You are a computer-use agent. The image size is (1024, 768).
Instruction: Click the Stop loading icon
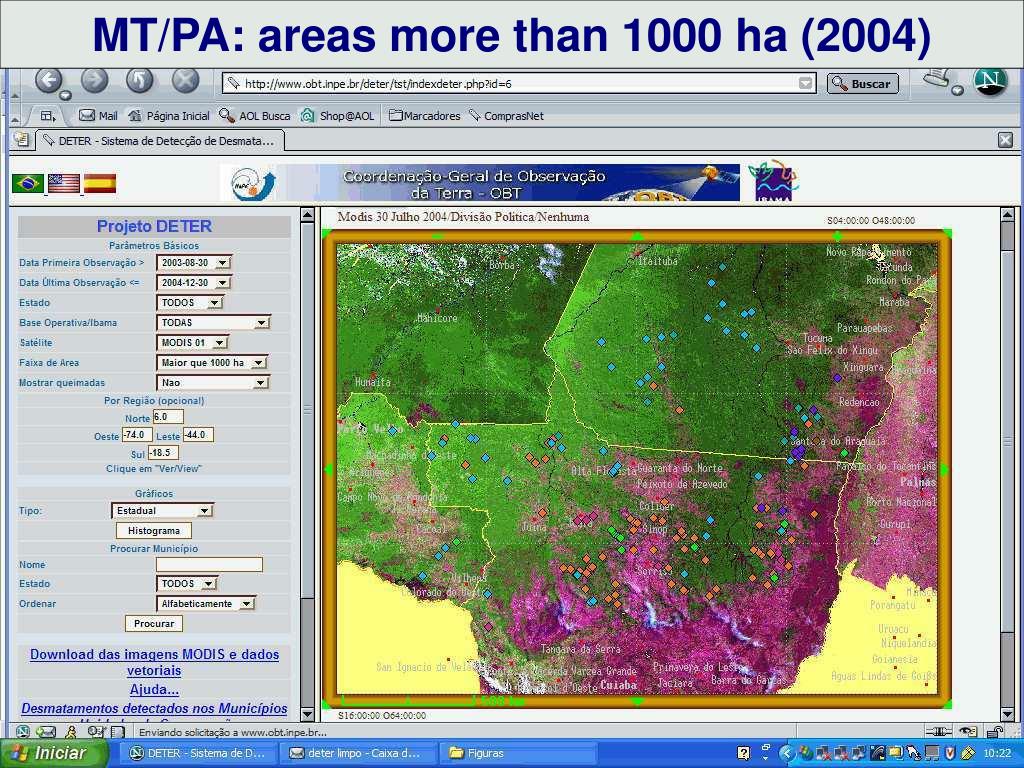point(185,81)
